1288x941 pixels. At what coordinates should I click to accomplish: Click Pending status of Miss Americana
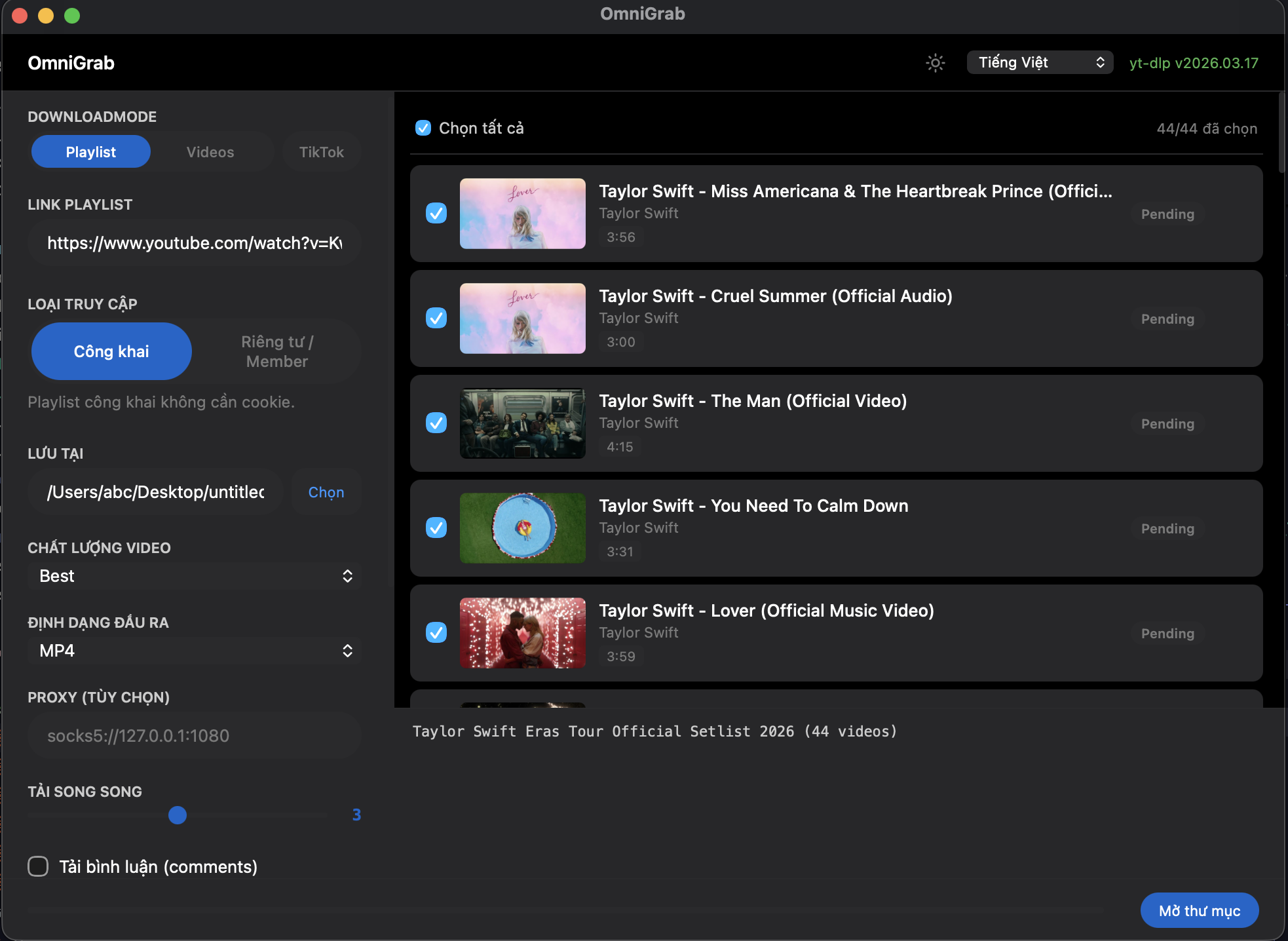tap(1167, 214)
